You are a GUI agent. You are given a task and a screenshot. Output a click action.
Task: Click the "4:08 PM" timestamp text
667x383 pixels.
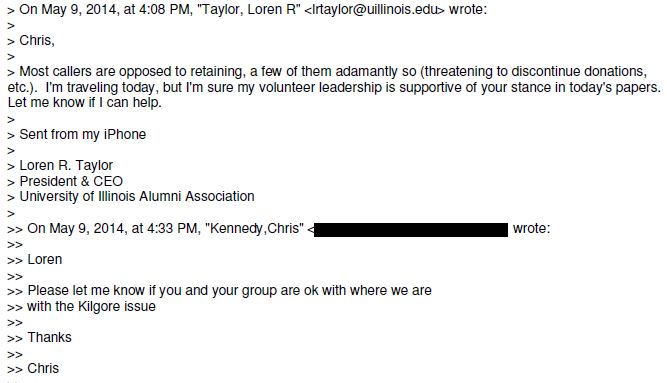pyautogui.click(x=162, y=9)
